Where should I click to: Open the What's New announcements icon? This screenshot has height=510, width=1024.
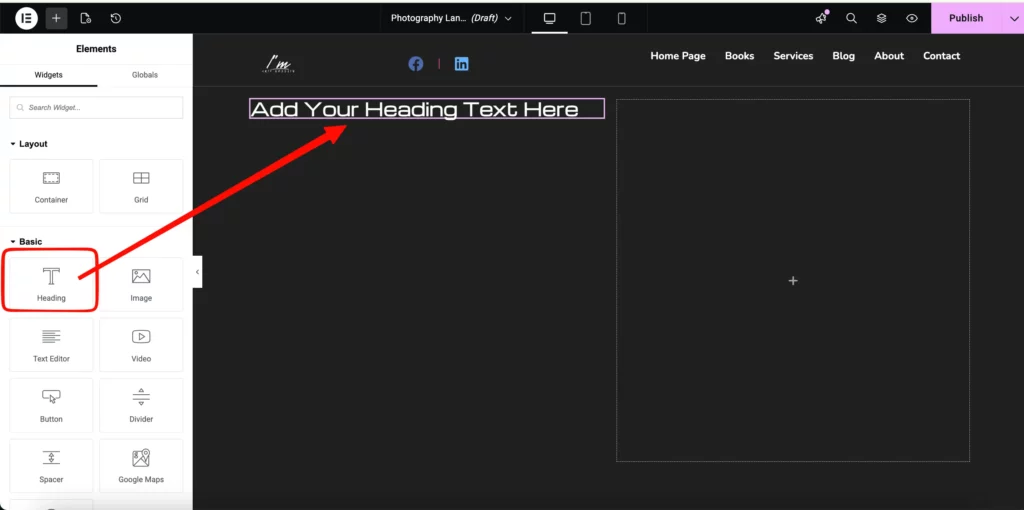[x=822, y=18]
